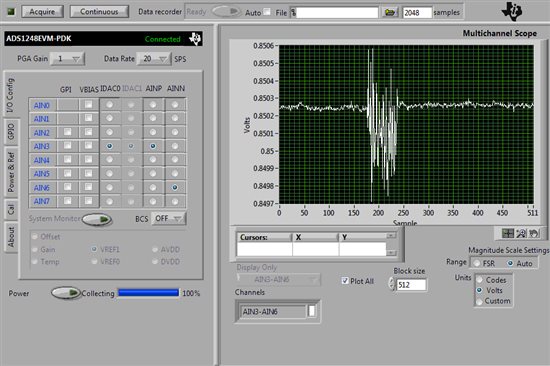Uncheck the Plot All checkbox

point(345,281)
